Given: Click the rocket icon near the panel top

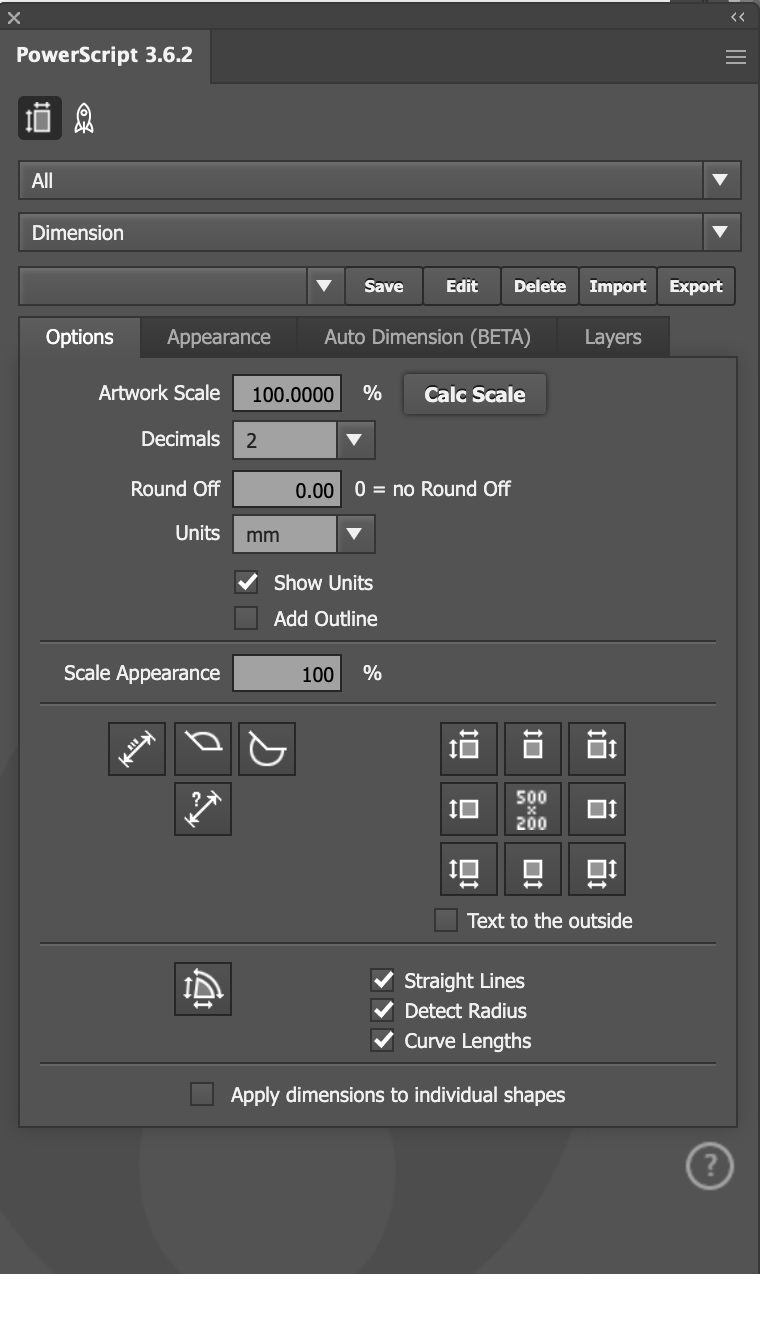Looking at the screenshot, I should click(x=84, y=118).
